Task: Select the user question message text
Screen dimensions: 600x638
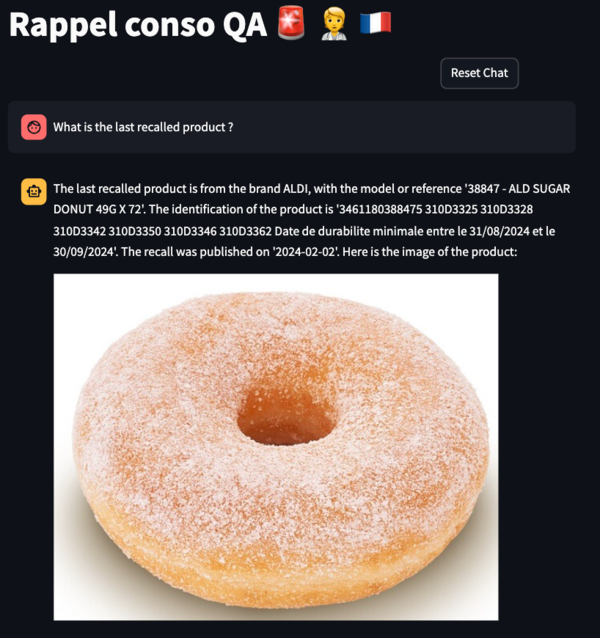Action: [143, 127]
